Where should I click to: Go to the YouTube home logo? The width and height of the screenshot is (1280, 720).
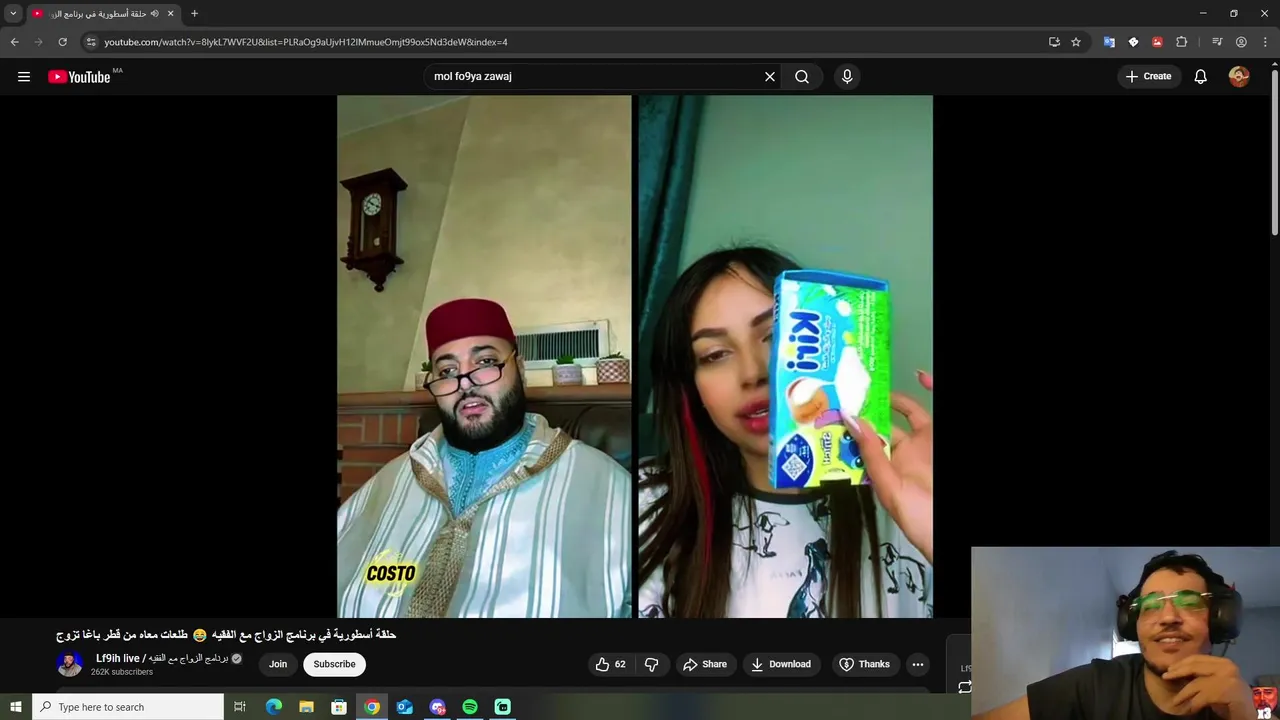pyautogui.click(x=79, y=77)
